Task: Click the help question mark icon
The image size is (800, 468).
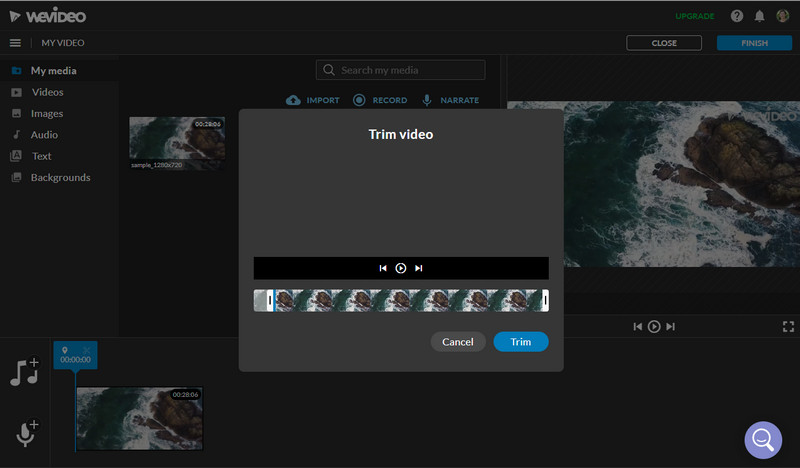Action: [737, 16]
